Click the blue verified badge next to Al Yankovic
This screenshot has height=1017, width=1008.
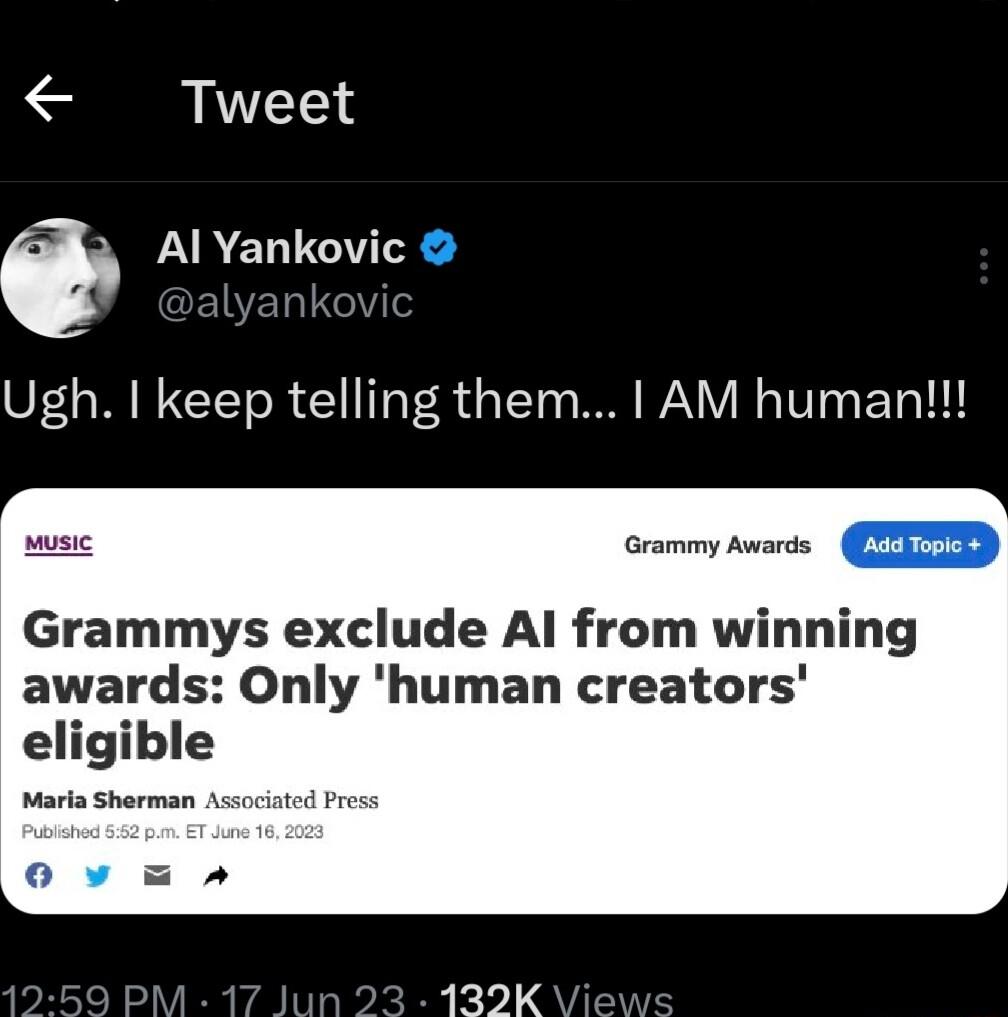click(440, 247)
